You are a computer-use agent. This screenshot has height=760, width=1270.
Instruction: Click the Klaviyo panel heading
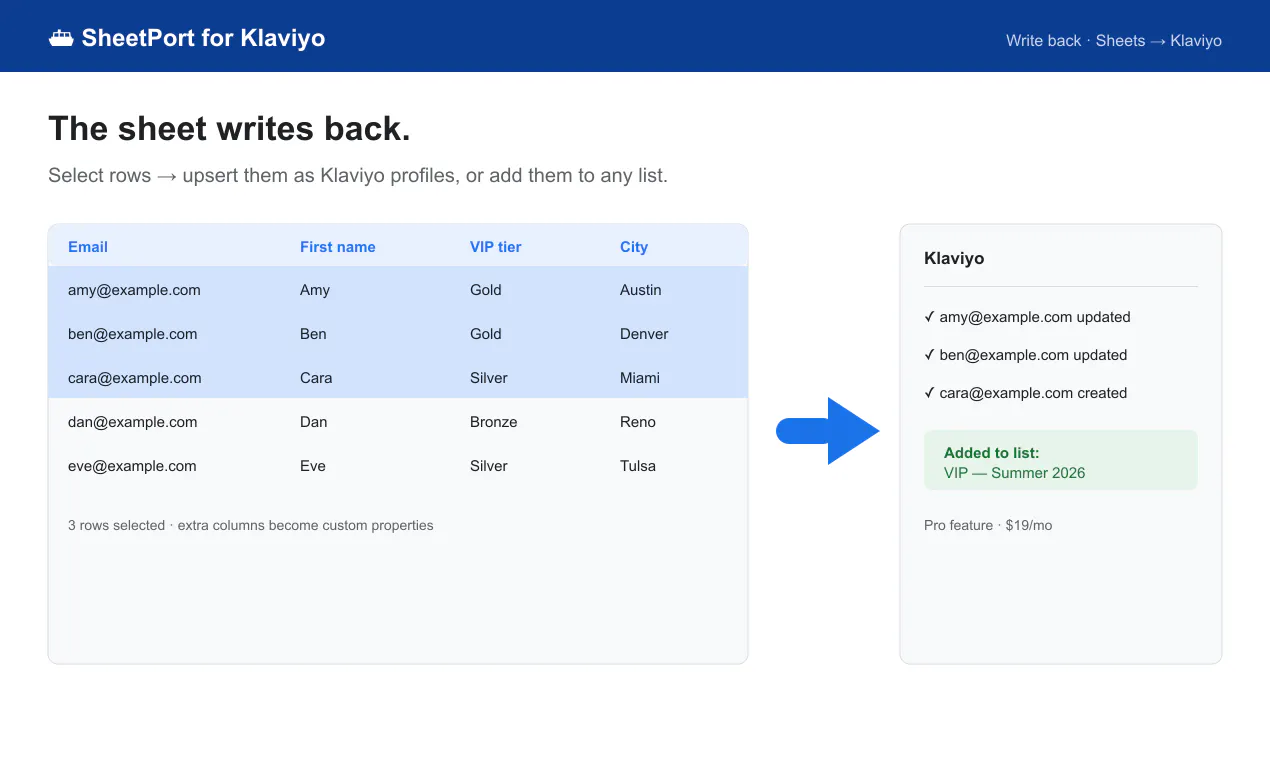click(x=954, y=258)
